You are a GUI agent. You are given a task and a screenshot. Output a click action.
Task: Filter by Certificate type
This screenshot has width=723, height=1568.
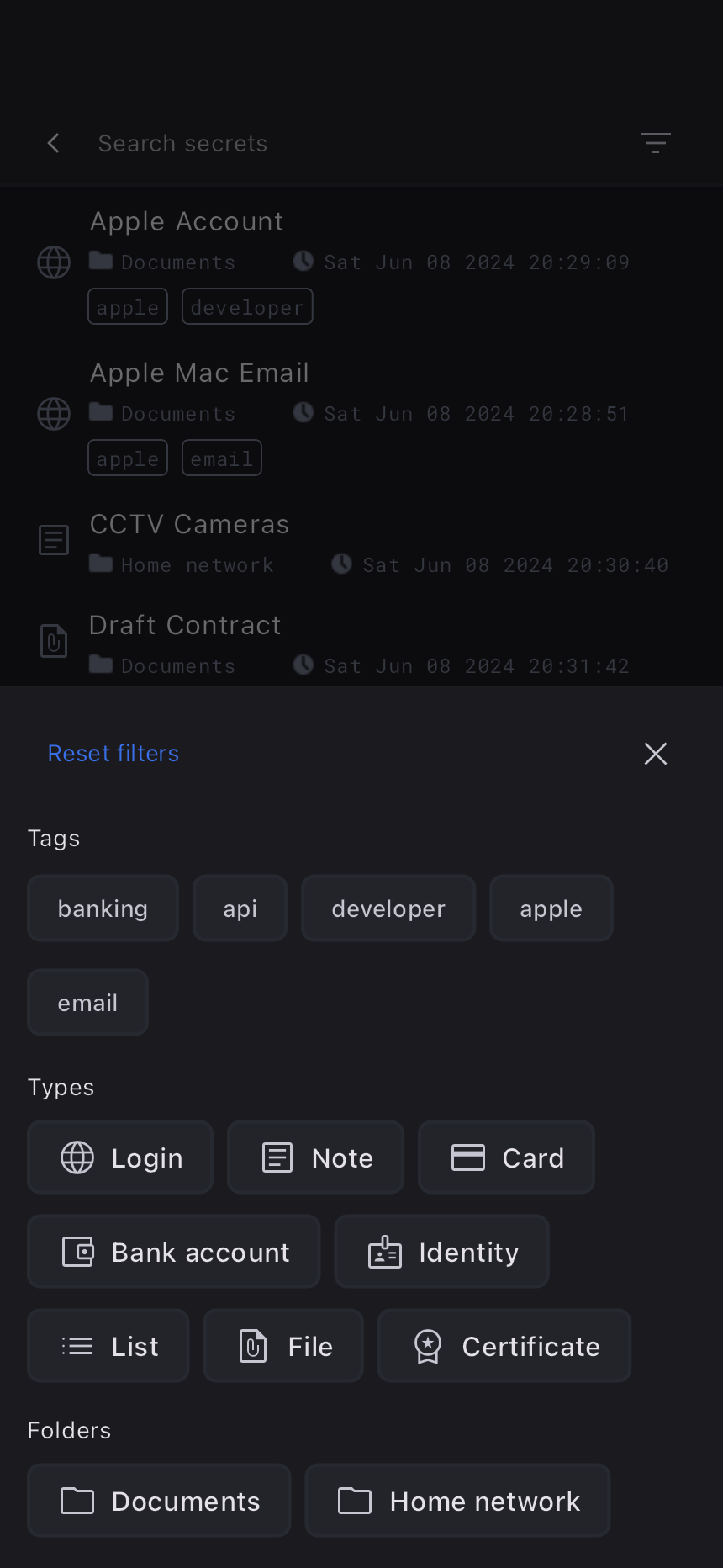pyautogui.click(x=504, y=1346)
